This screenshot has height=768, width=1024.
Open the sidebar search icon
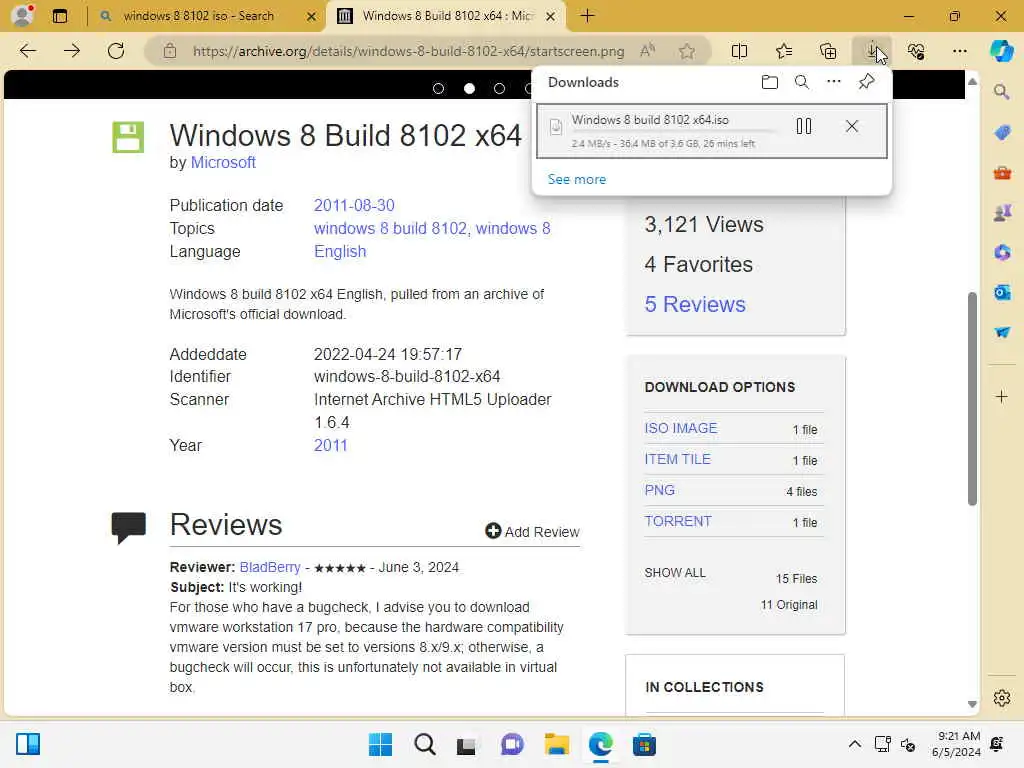(x=1002, y=92)
